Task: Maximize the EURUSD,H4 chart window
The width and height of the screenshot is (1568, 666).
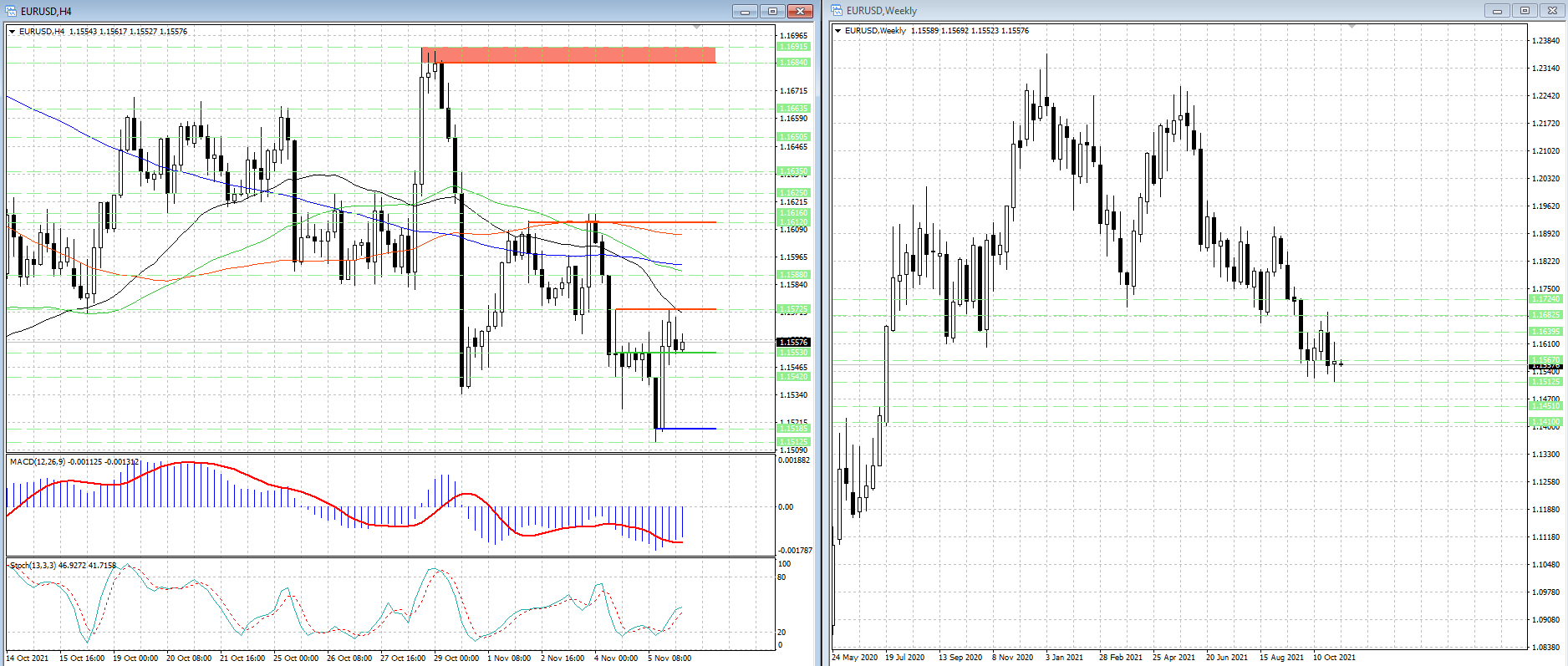Action: tap(771, 11)
